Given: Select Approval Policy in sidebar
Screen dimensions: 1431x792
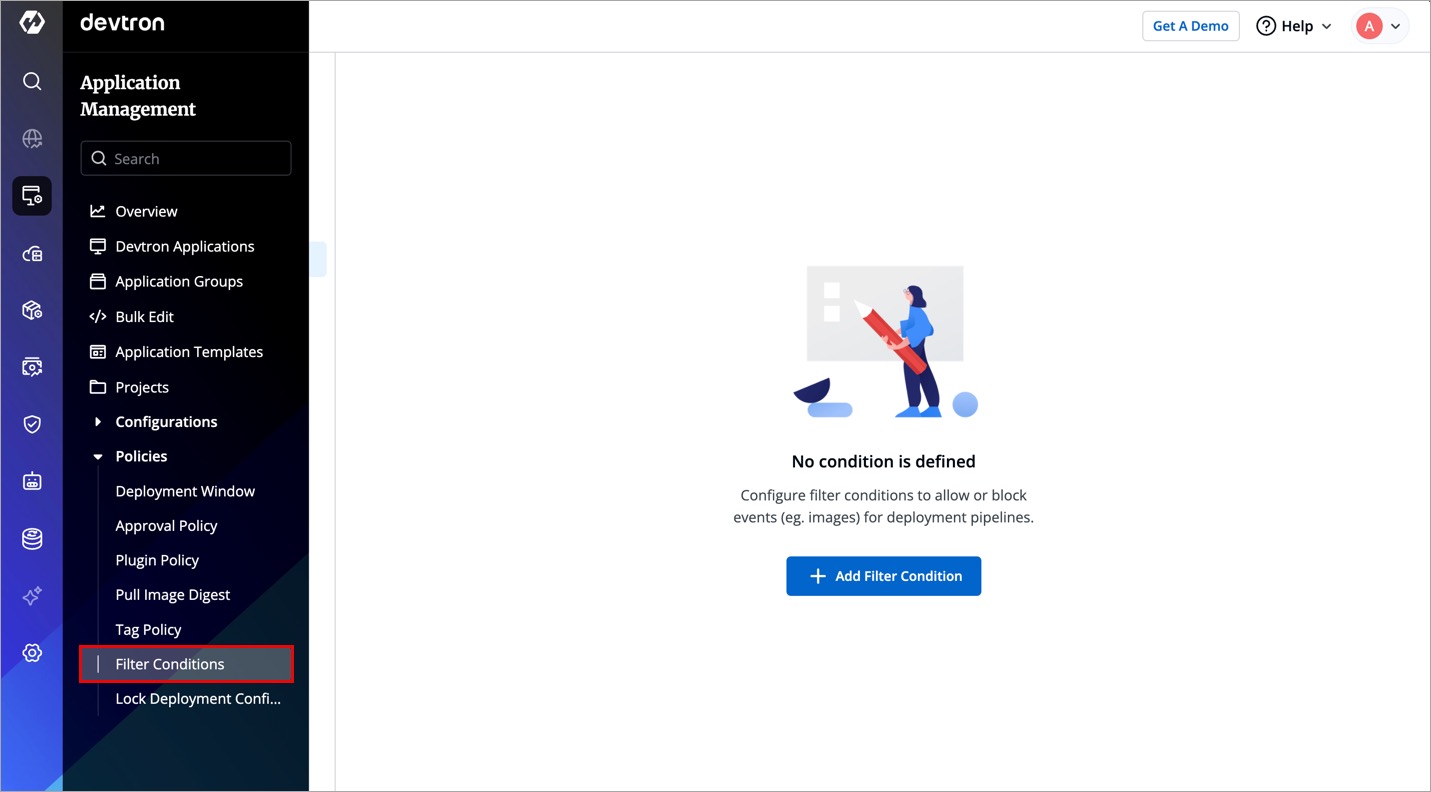Looking at the screenshot, I should (x=166, y=526).
